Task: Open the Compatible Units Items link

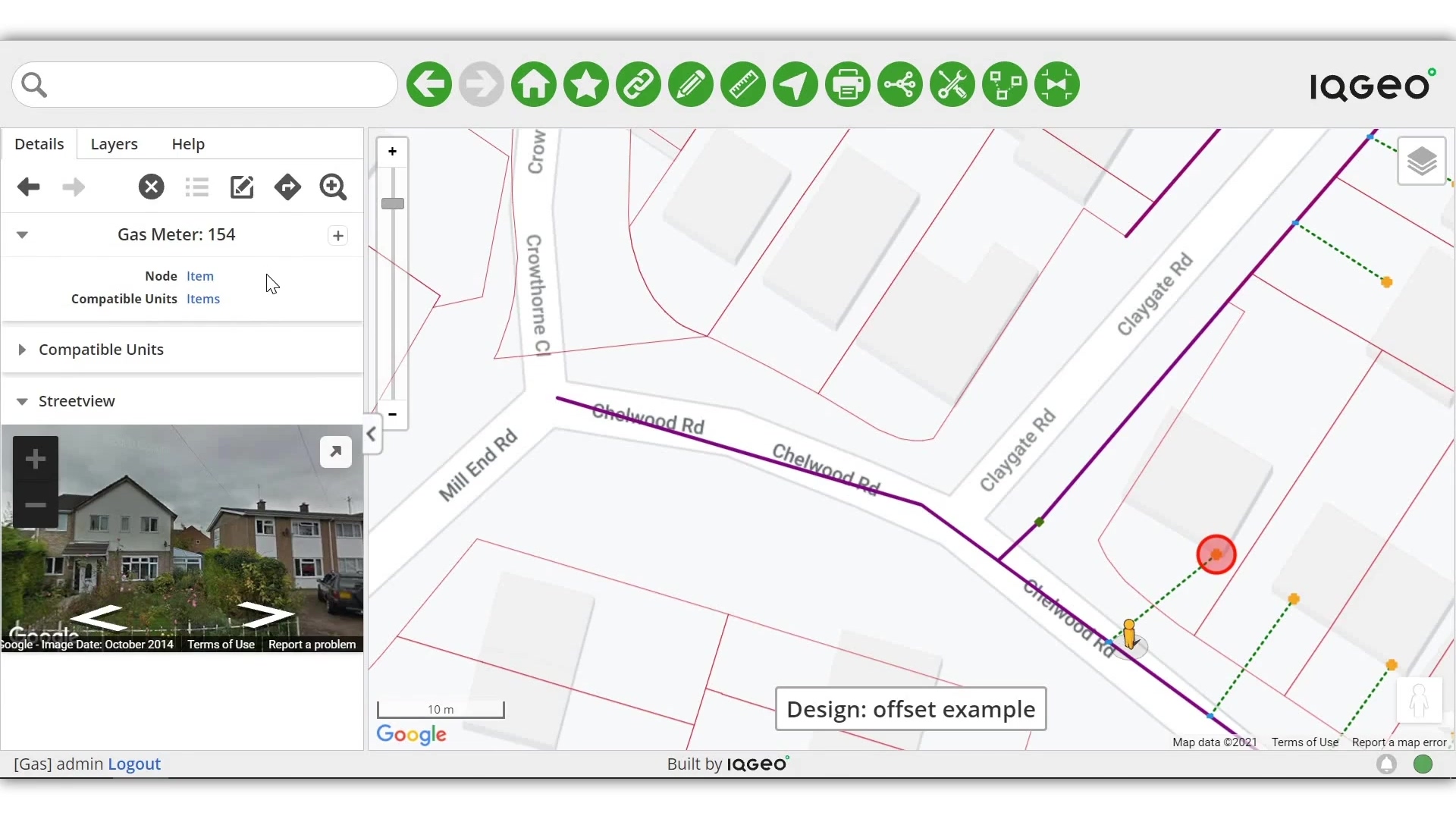Action: (203, 299)
